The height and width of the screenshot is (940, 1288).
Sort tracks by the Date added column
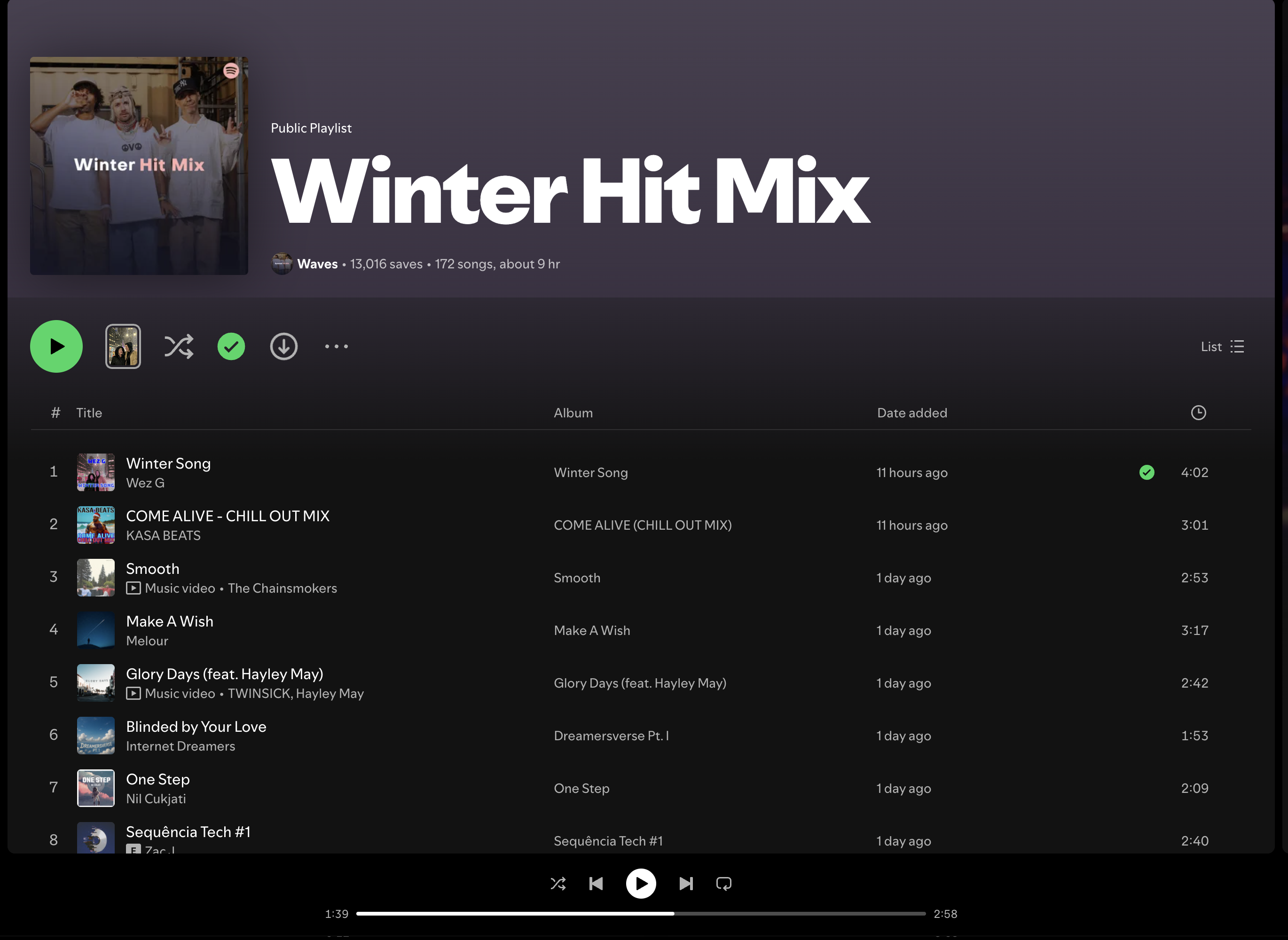tap(912, 413)
